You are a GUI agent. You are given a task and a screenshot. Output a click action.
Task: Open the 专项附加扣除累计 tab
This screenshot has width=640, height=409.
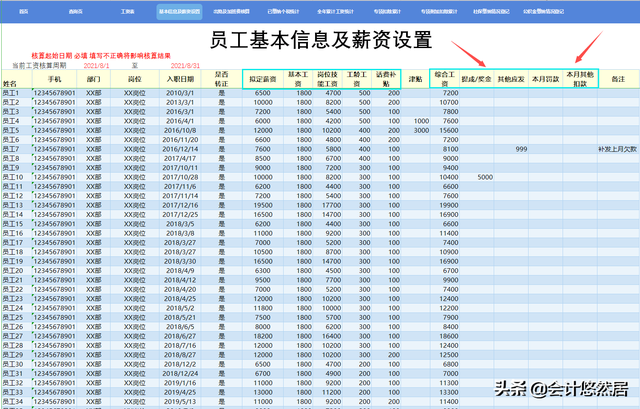439,11
